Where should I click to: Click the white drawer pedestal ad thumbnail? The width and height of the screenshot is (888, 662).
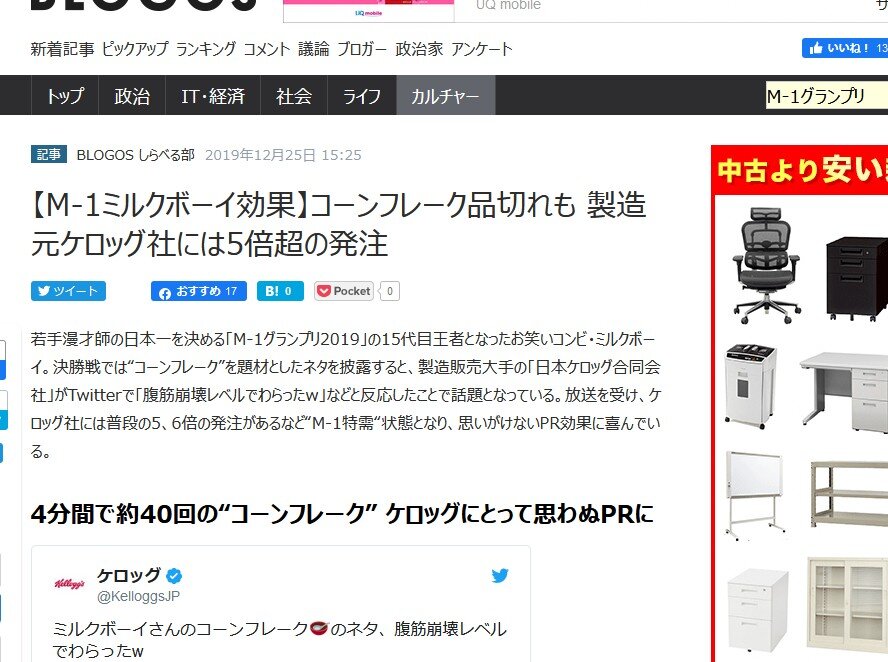pyautogui.click(x=758, y=610)
